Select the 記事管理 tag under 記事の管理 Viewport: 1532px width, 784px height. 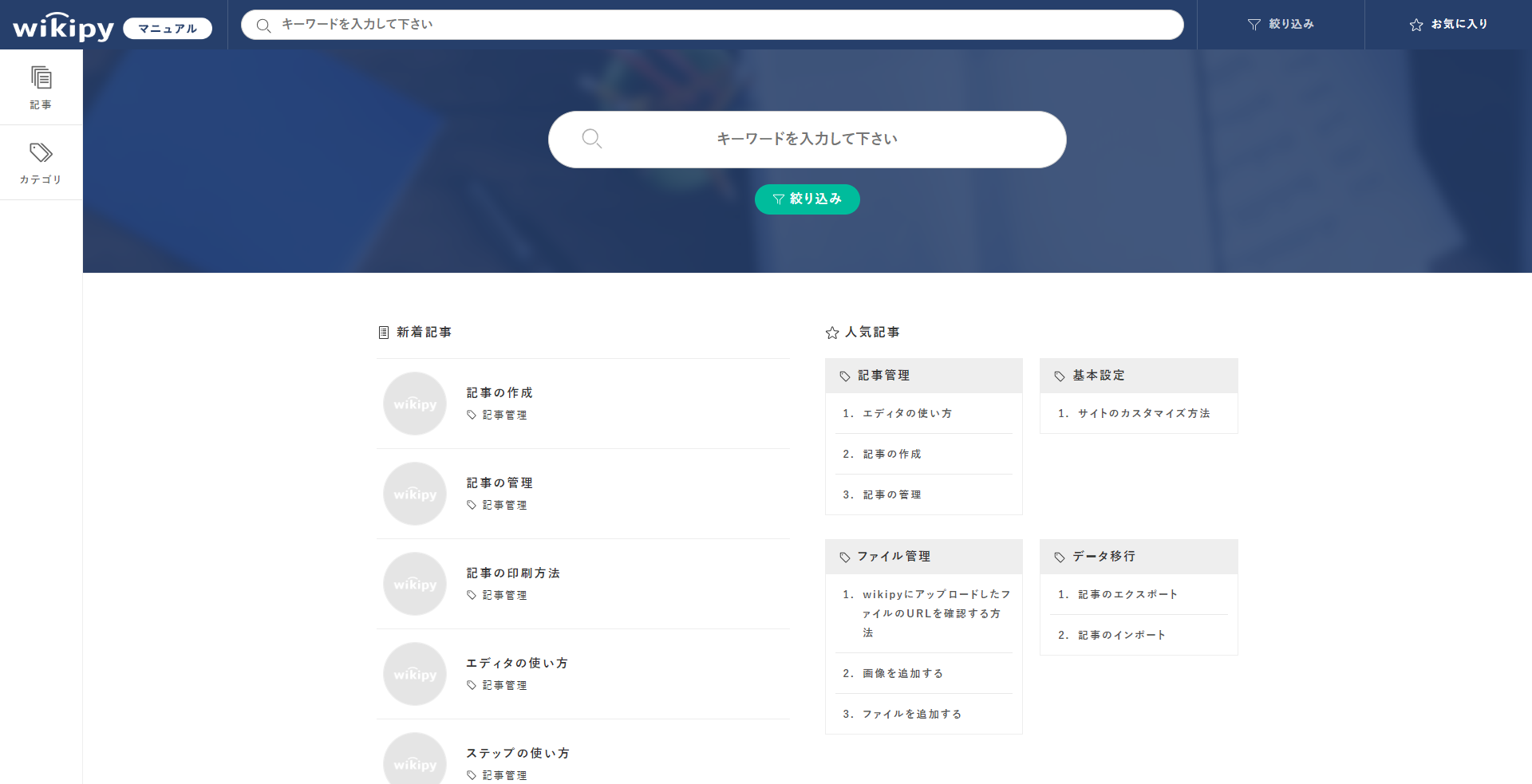point(504,505)
